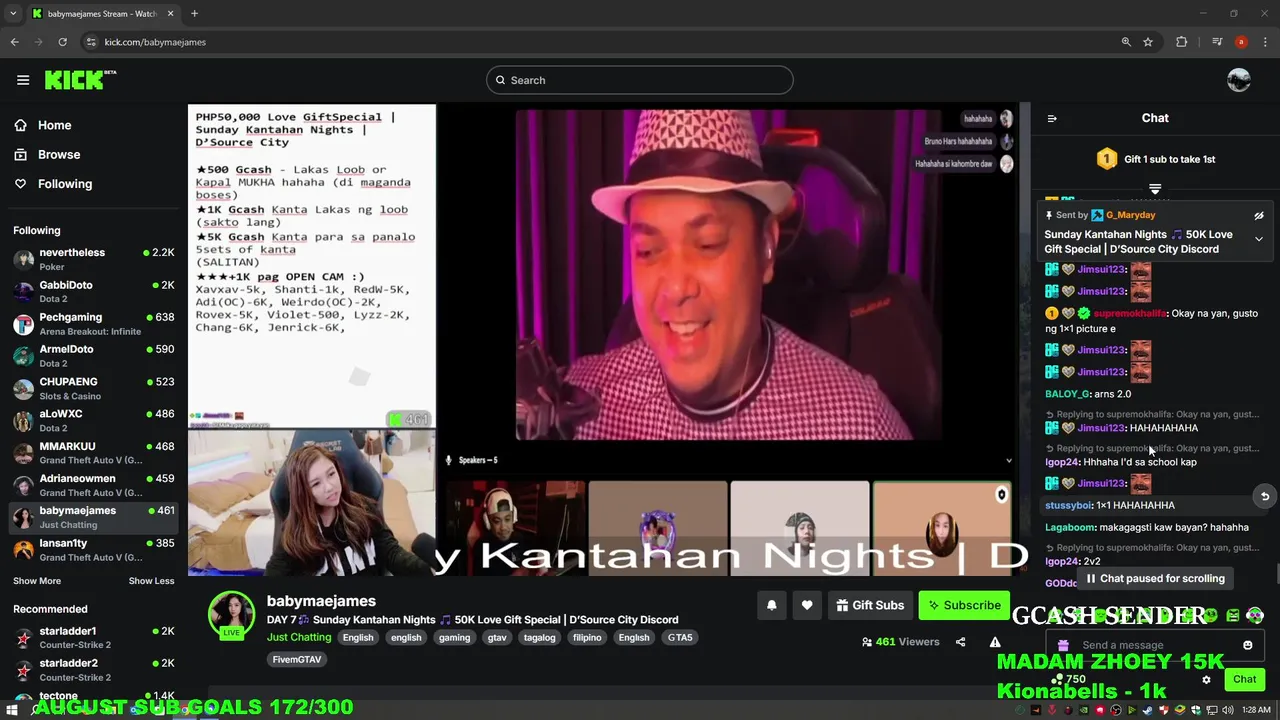Select the GTA5 tag
Image resolution: width=1280 pixels, height=720 pixels.
click(680, 637)
